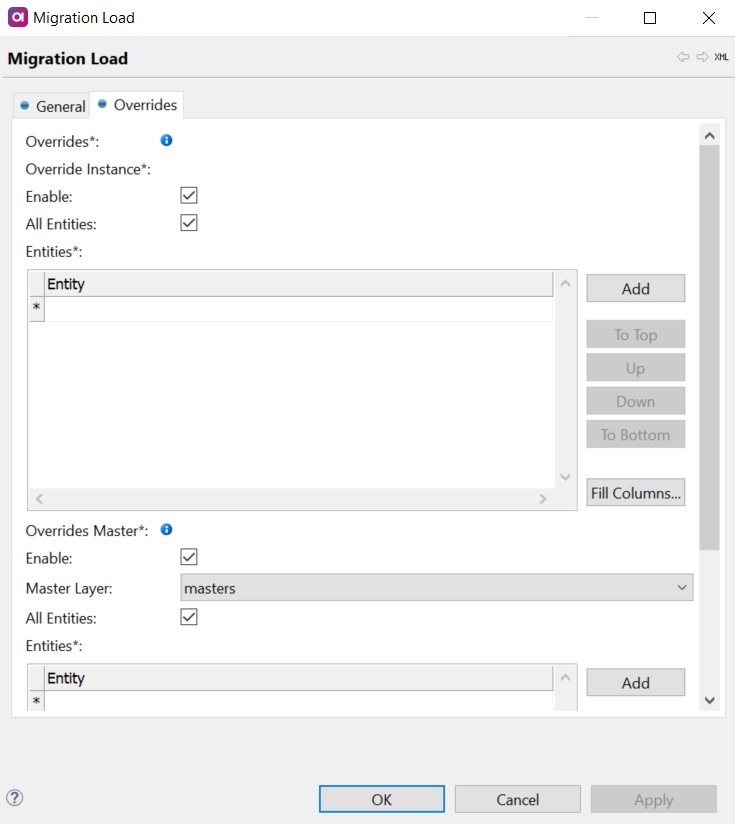735x824 pixels.
Task: Open the Master Layer dropdown
Action: [436, 588]
